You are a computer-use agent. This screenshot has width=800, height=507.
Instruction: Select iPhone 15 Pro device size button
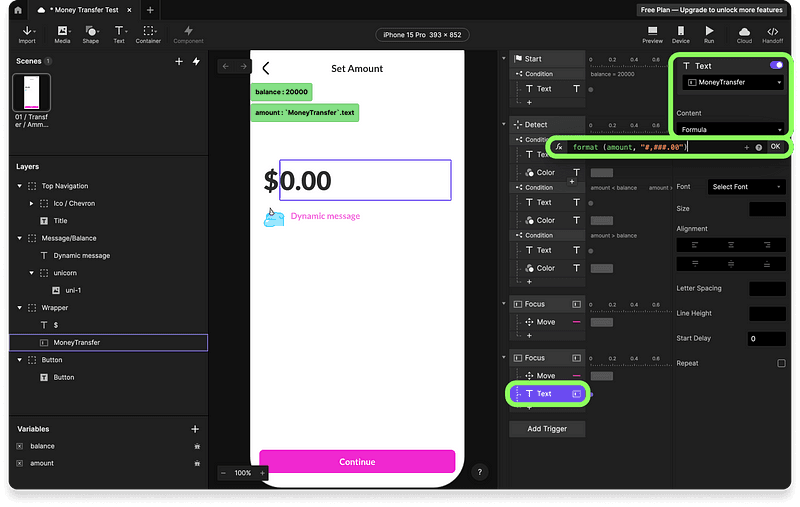tap(422, 35)
